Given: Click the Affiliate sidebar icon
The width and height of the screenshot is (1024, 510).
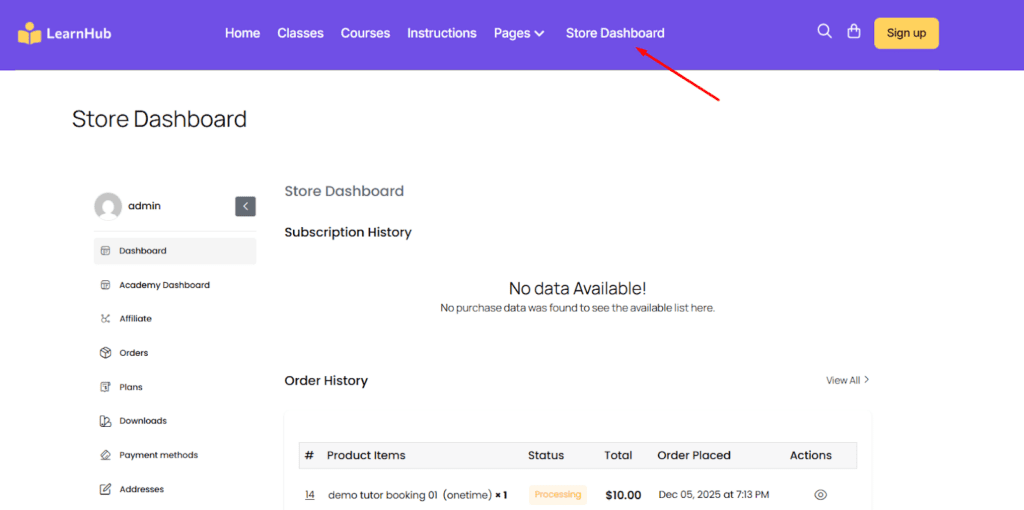Looking at the screenshot, I should [105, 319].
